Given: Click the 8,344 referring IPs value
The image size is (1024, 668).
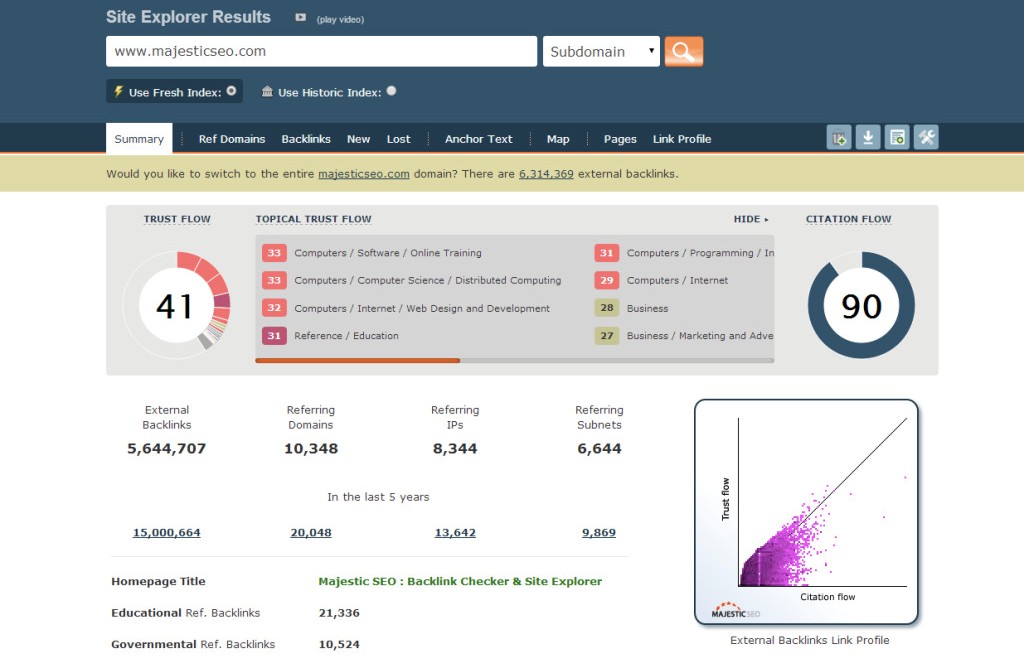Looking at the screenshot, I should [455, 449].
